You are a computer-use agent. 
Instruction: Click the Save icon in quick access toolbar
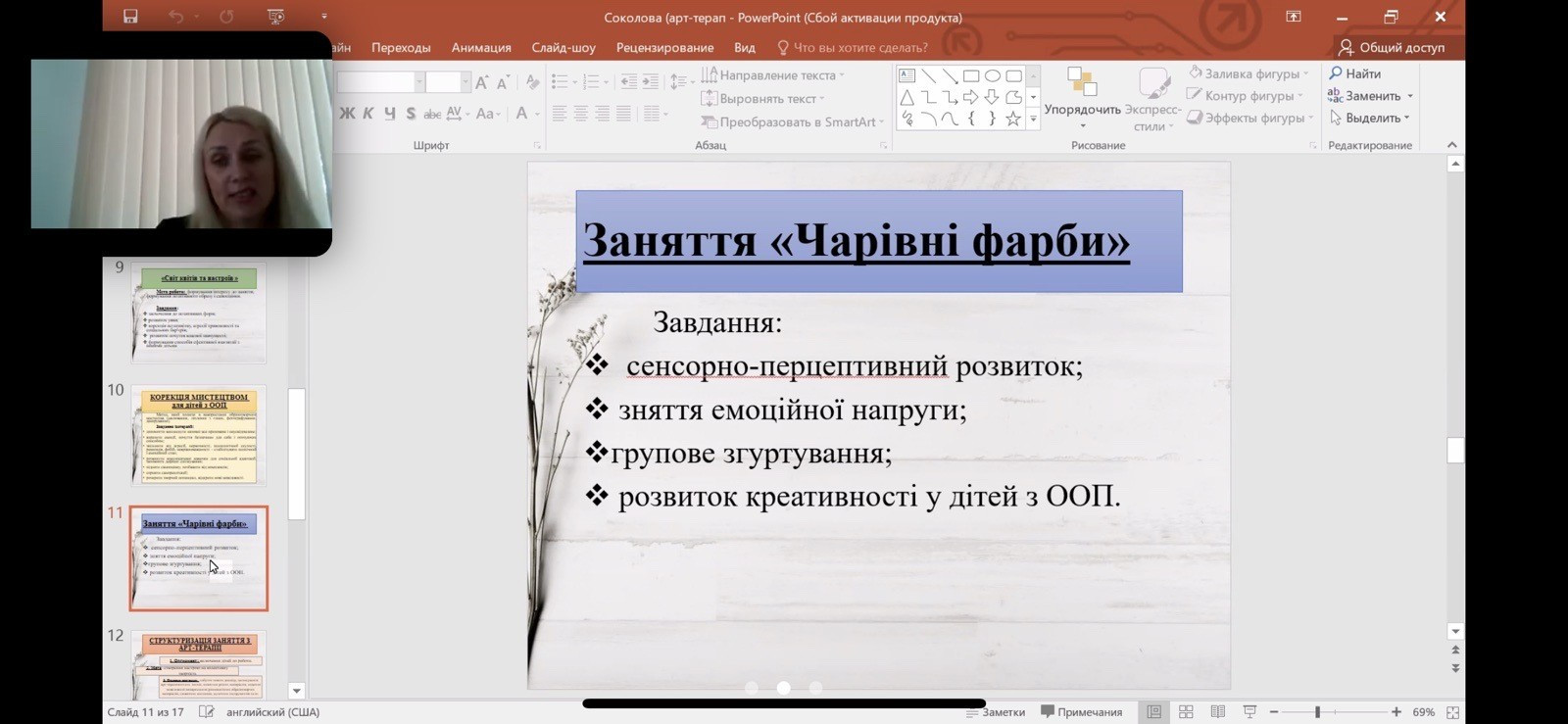coord(129,17)
